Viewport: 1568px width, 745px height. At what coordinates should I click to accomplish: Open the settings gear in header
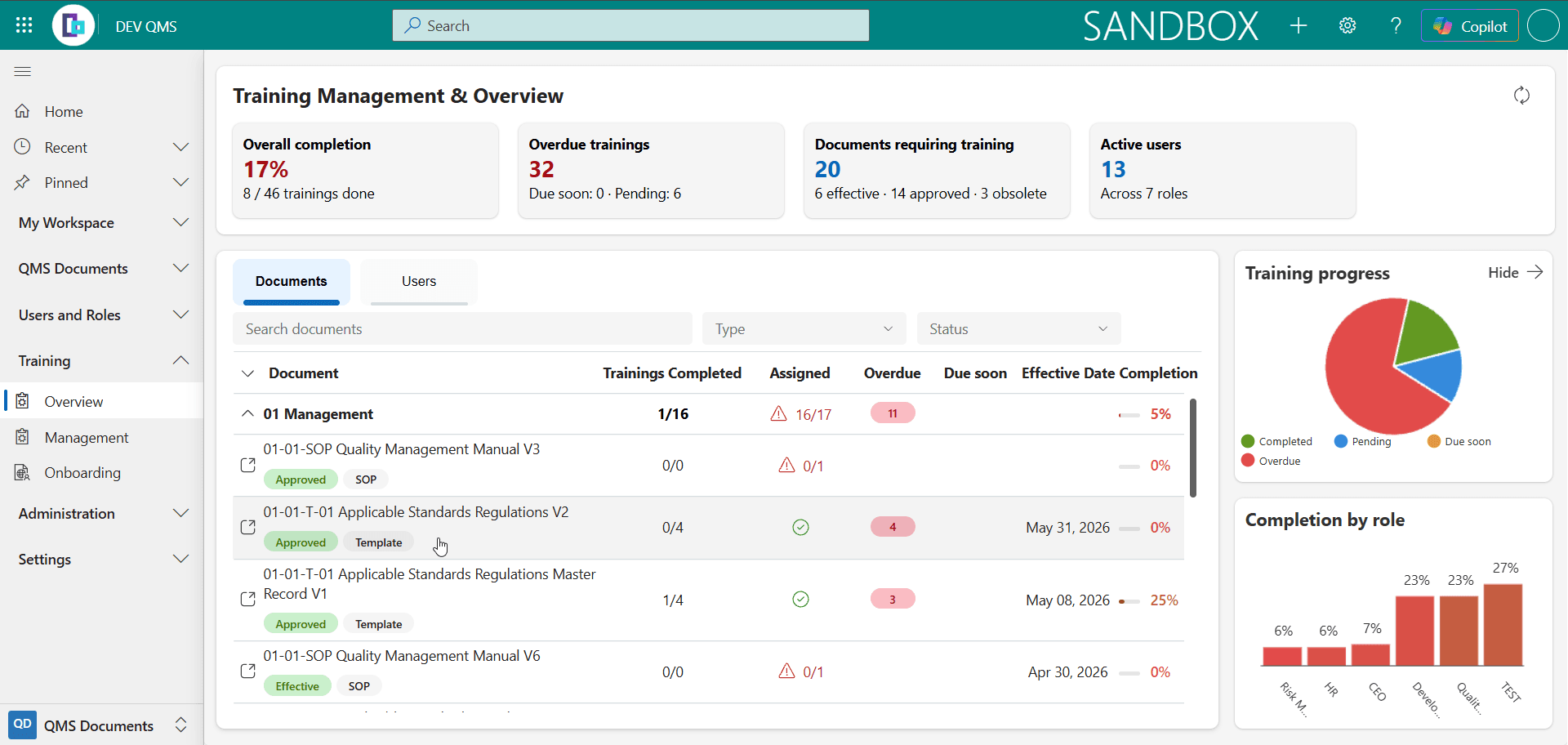[x=1347, y=25]
